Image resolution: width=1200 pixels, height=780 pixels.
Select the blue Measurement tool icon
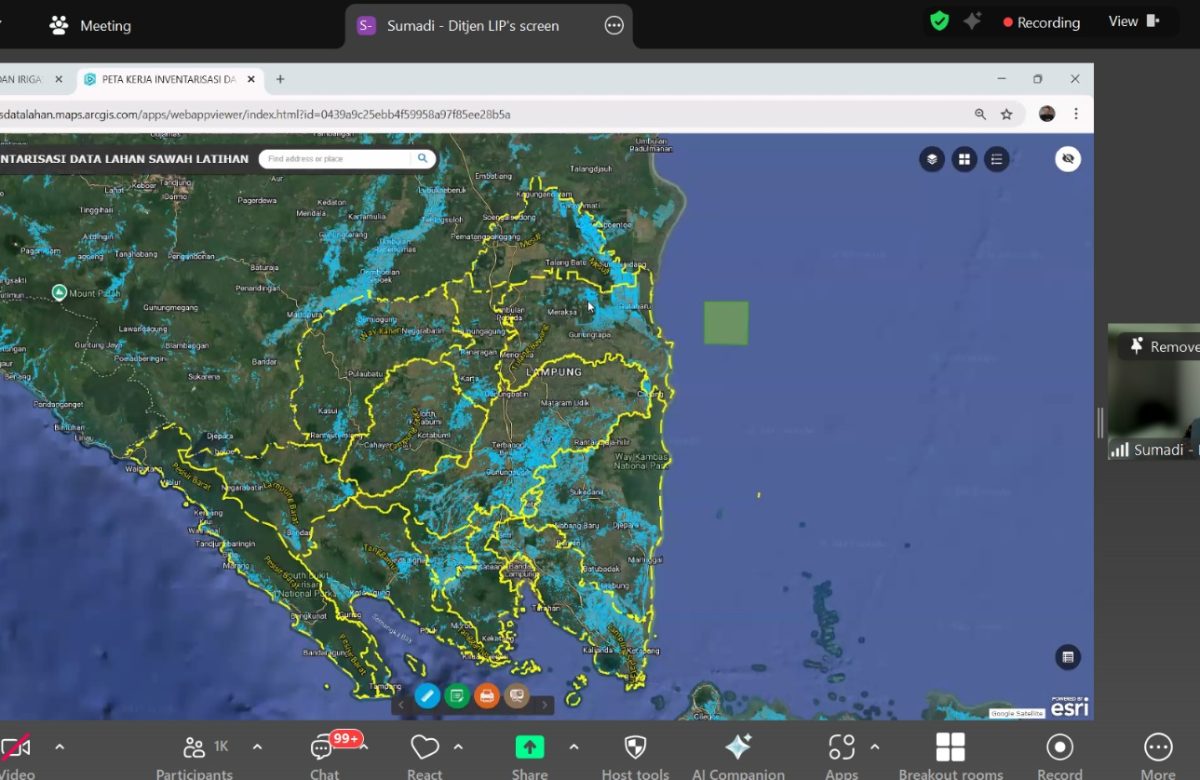(427, 696)
